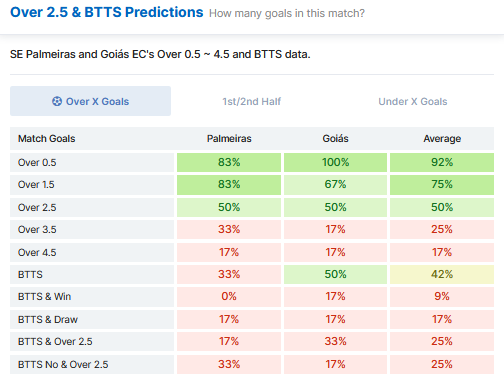Click the Palmeiras column header
This screenshot has height=387, width=504.
(229, 139)
